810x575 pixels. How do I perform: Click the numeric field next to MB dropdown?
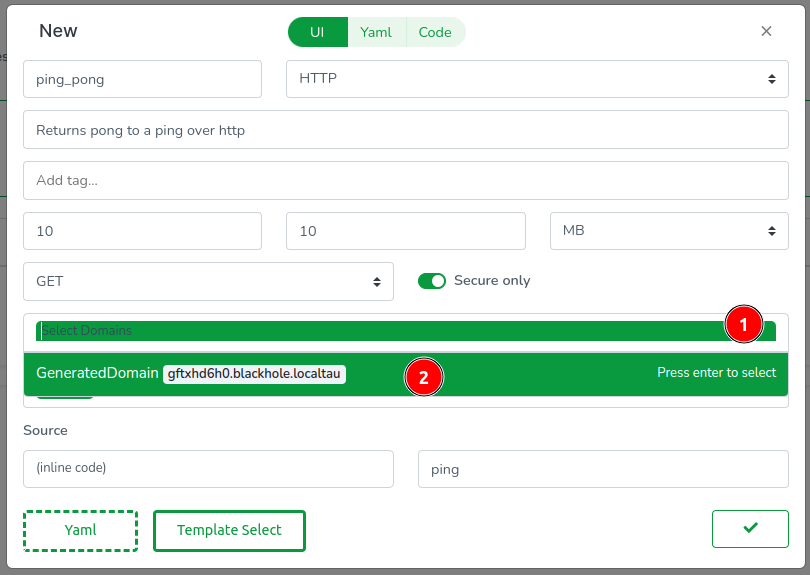[x=405, y=231]
